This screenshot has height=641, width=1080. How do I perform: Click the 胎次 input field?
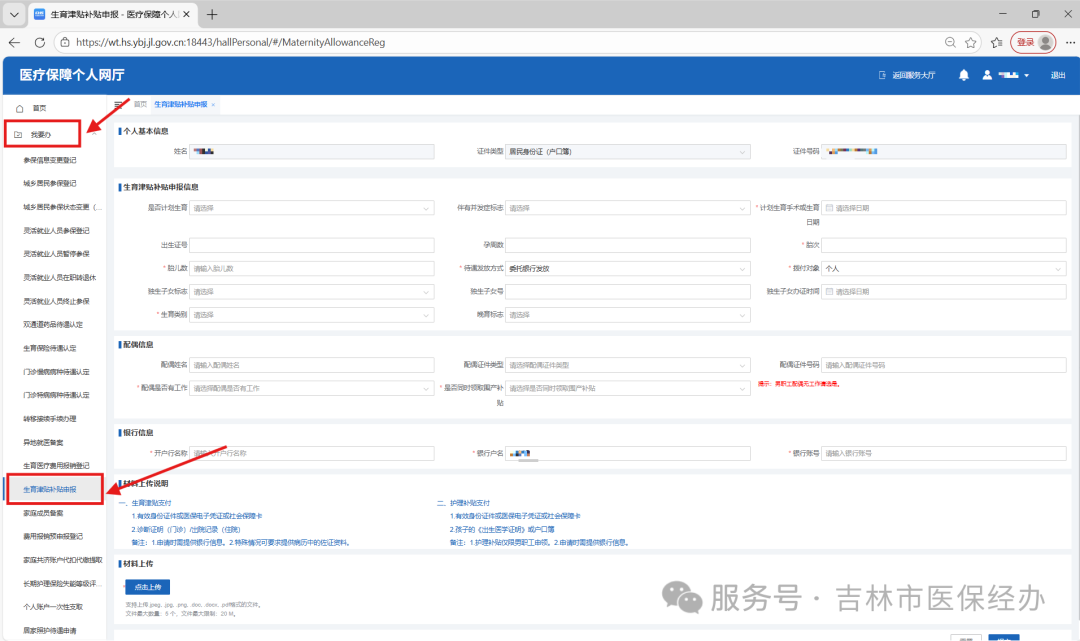pos(944,245)
